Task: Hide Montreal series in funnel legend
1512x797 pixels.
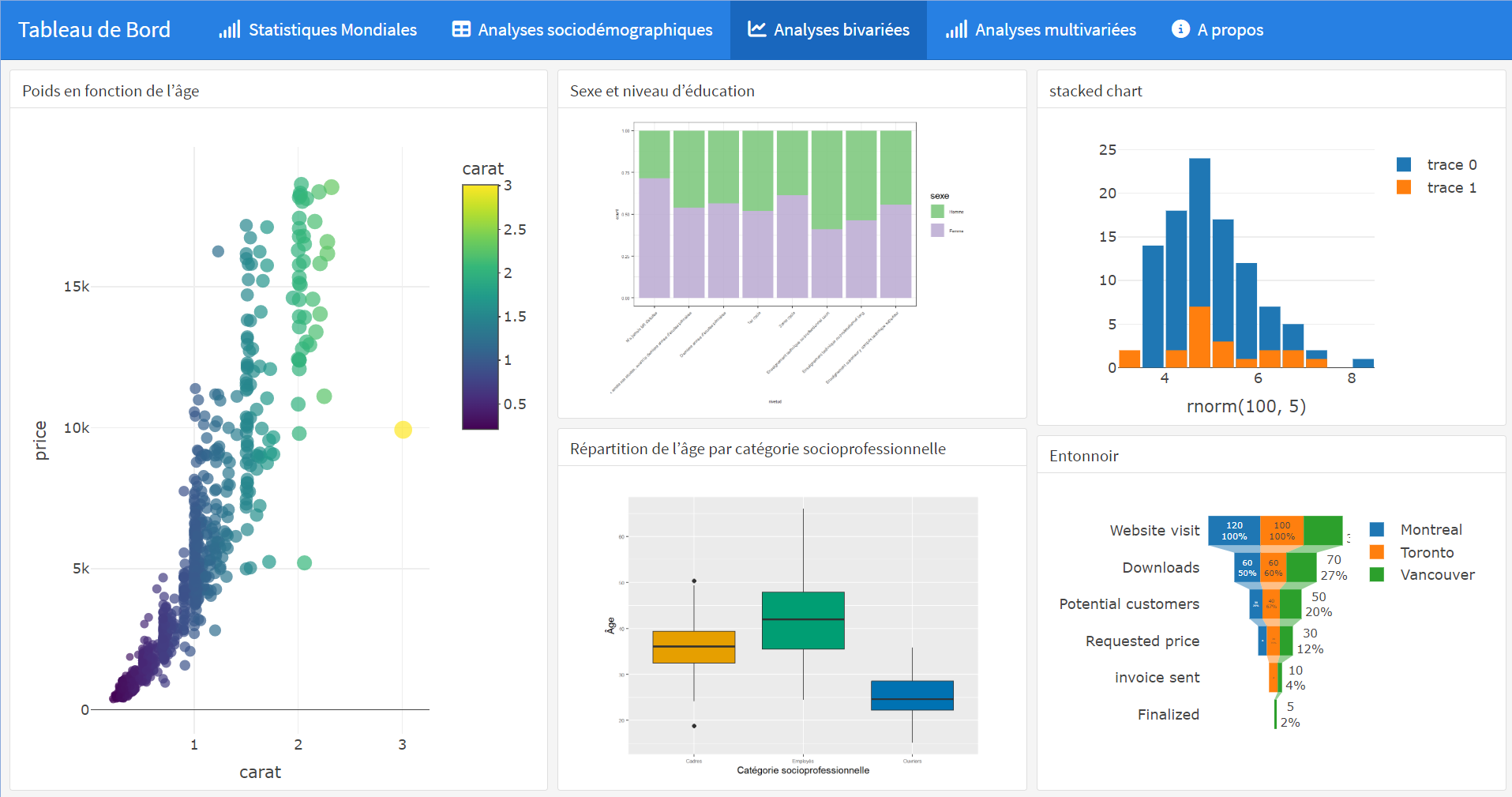Action: pyautogui.click(x=1430, y=530)
